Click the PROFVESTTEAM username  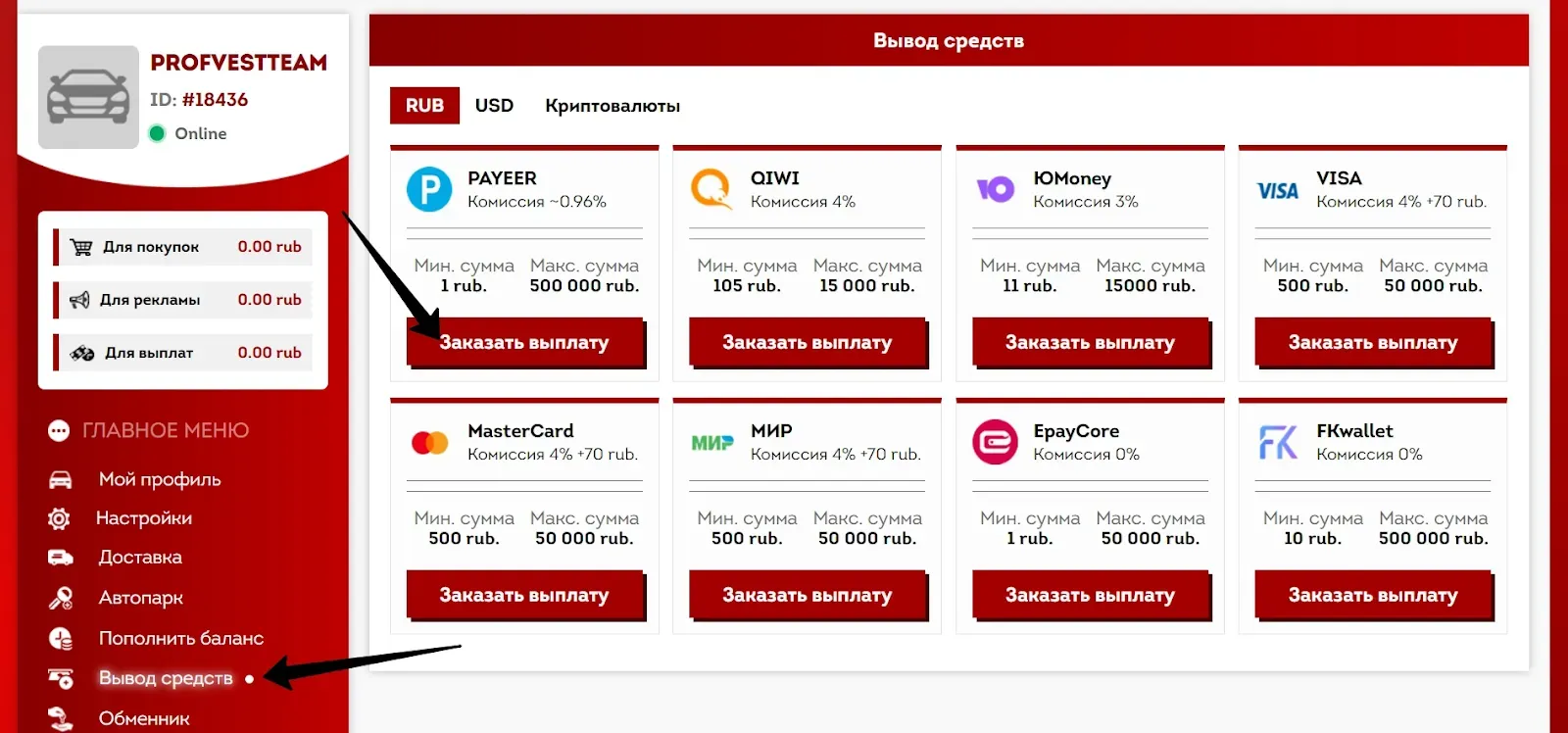coord(238,63)
